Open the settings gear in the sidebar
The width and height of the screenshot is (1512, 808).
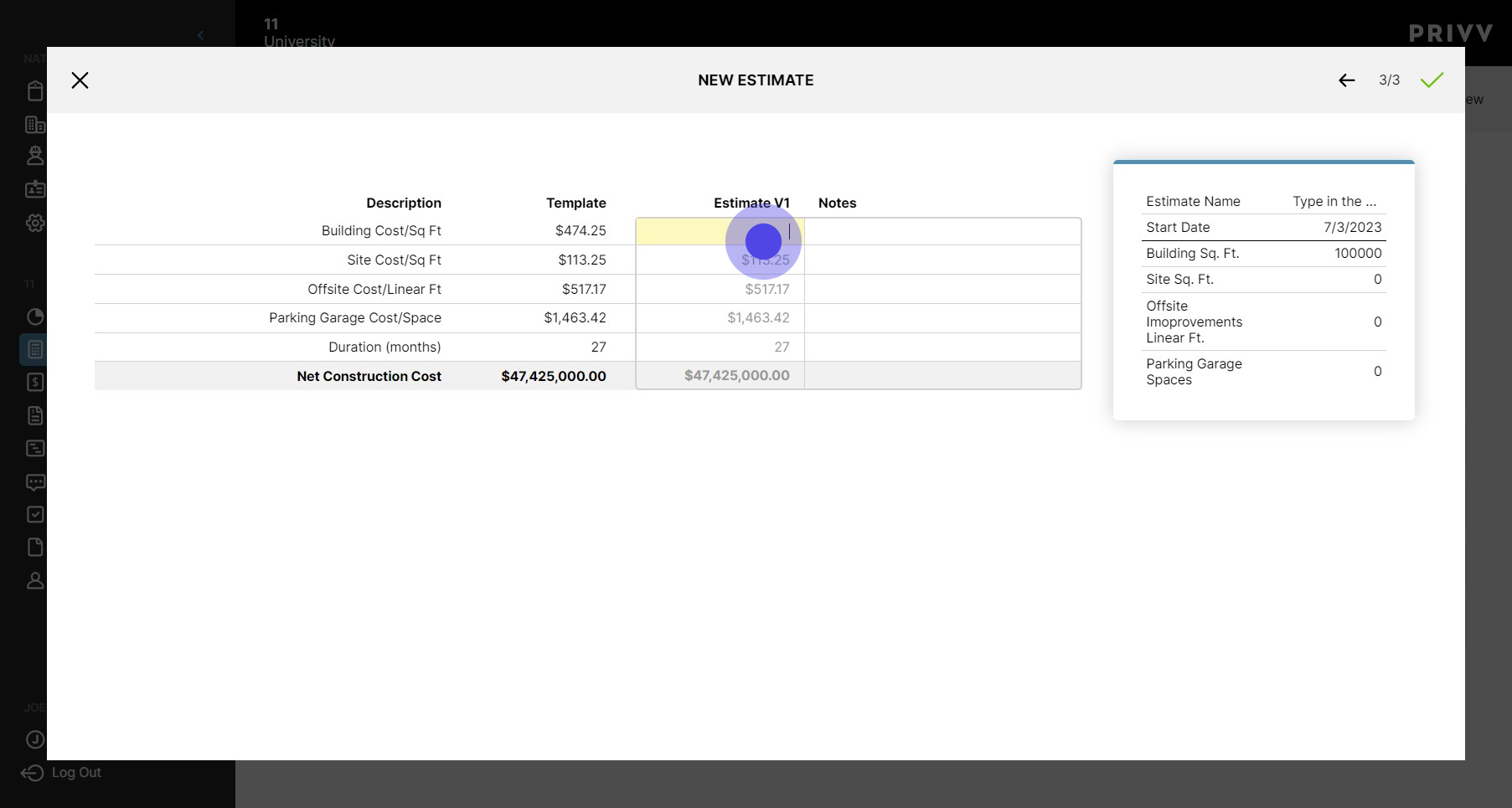35,223
